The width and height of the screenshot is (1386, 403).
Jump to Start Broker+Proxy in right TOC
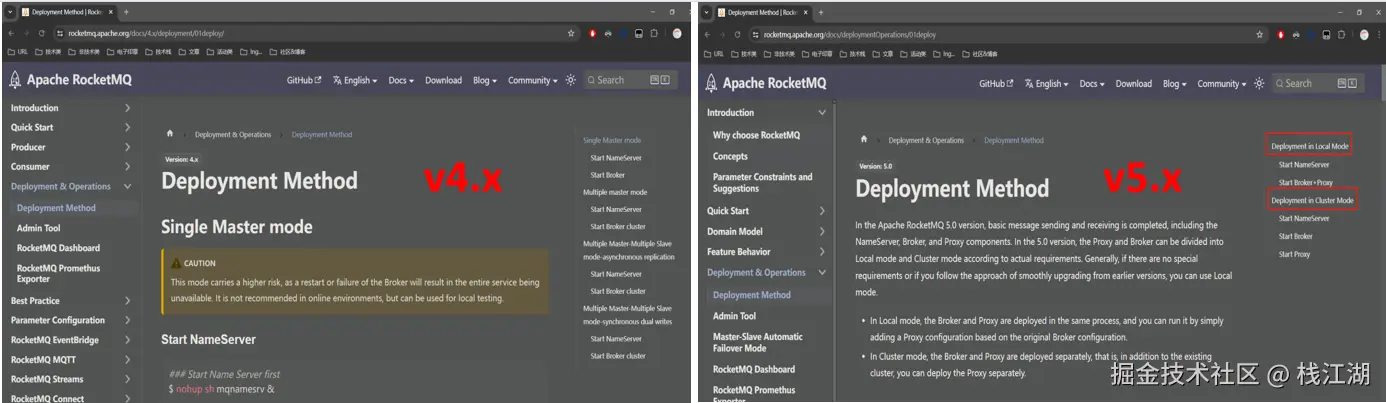click(1306, 183)
